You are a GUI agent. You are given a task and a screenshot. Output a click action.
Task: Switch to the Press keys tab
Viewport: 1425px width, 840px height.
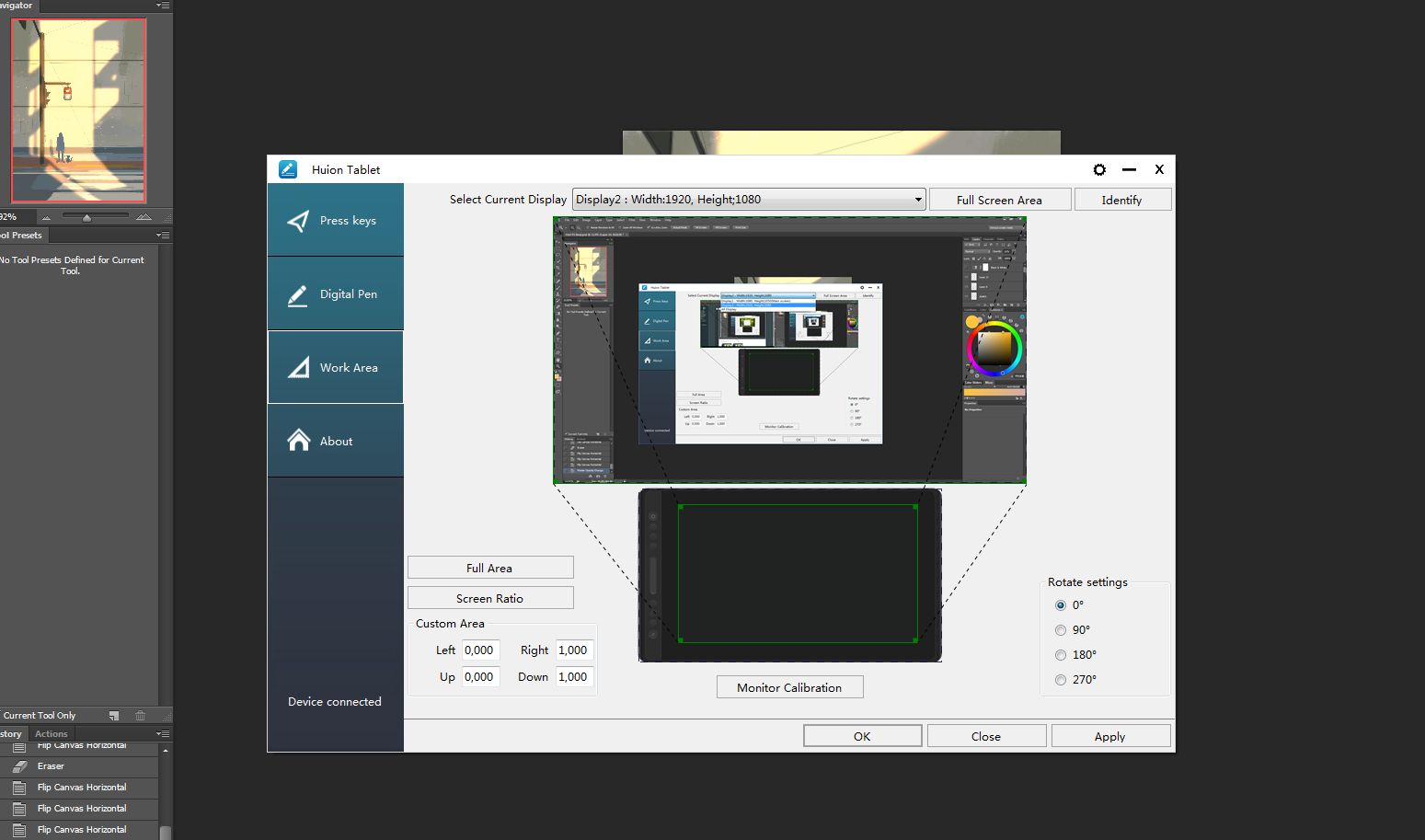click(x=336, y=220)
